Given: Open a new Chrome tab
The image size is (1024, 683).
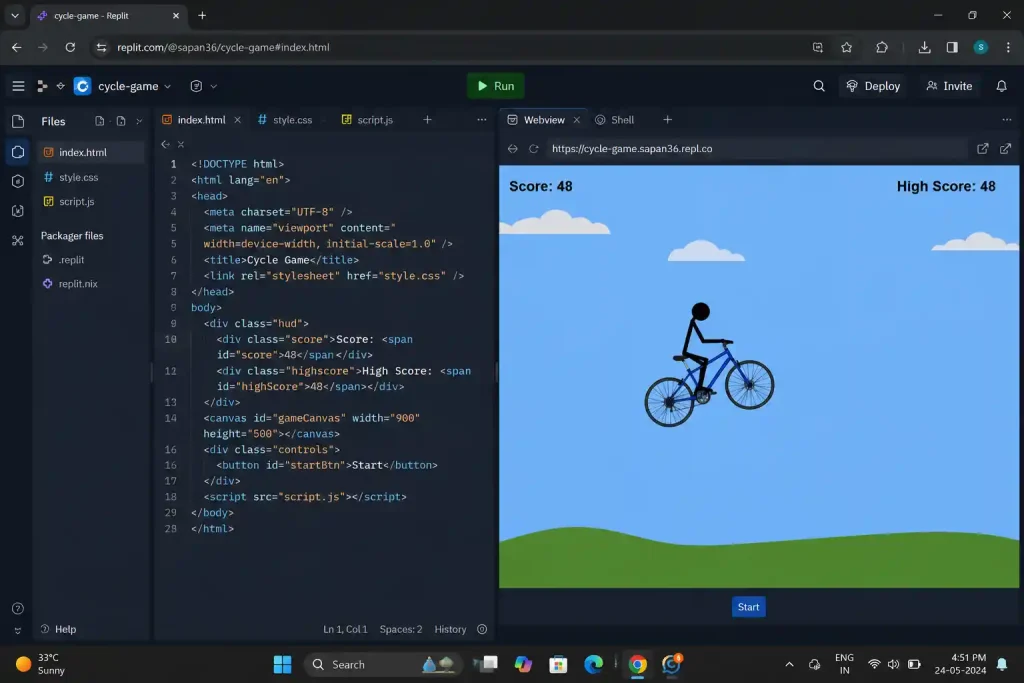Looking at the screenshot, I should 202,16.
